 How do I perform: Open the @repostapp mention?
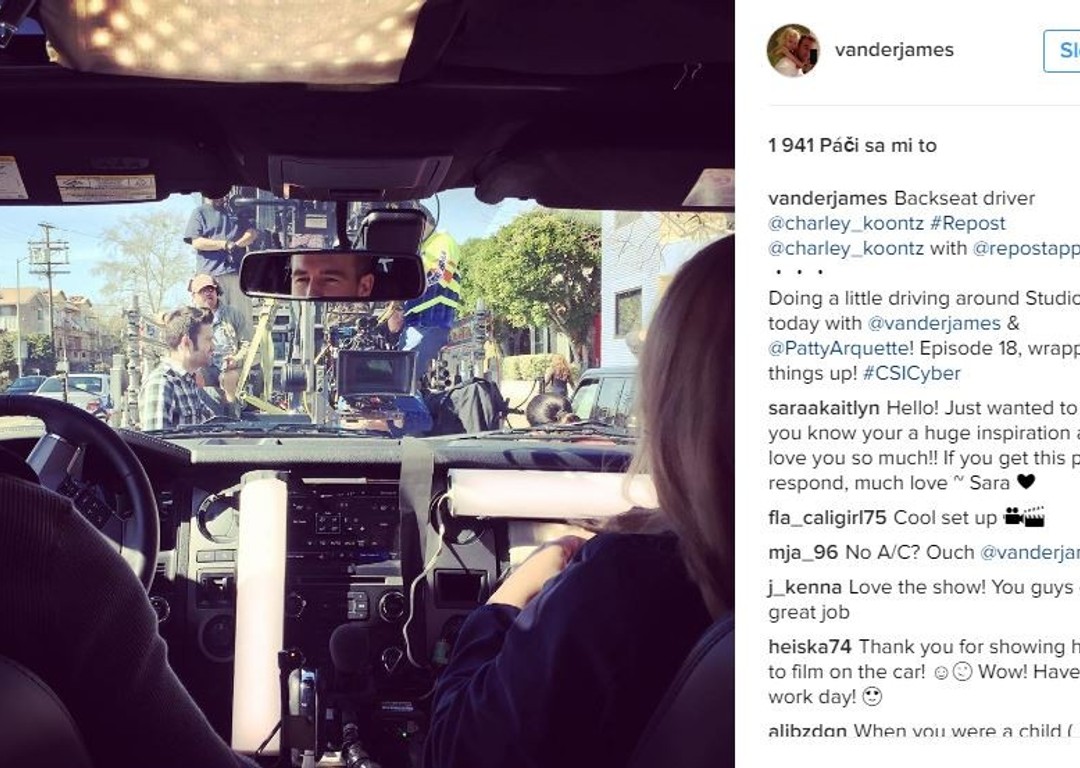(x=1026, y=249)
